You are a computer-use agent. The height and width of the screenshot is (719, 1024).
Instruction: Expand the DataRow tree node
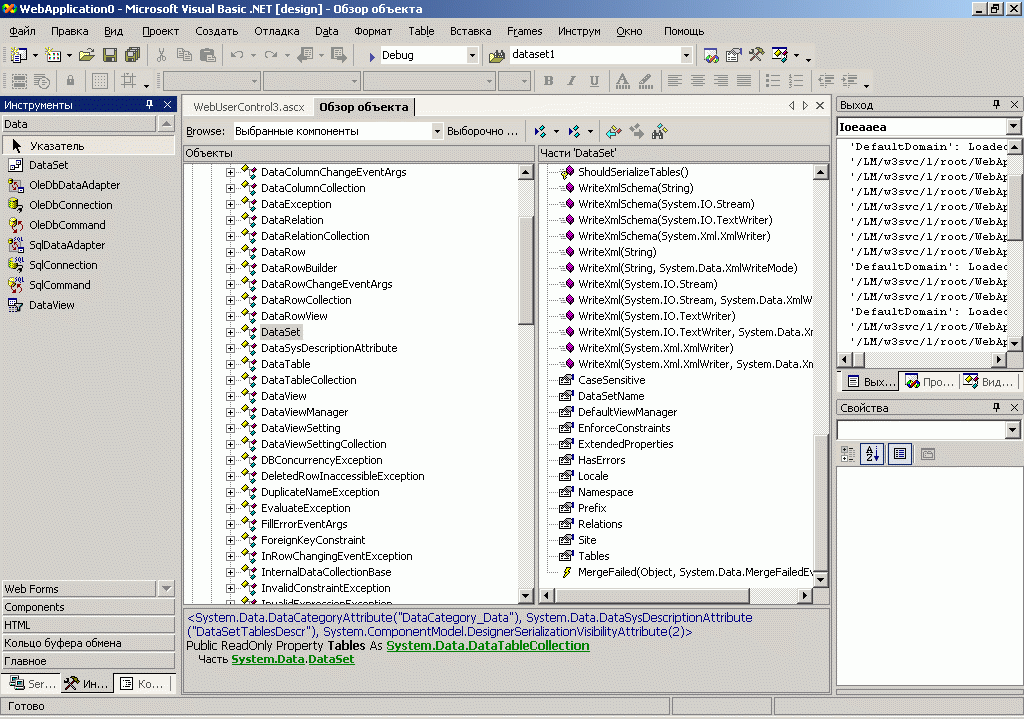[x=231, y=252]
